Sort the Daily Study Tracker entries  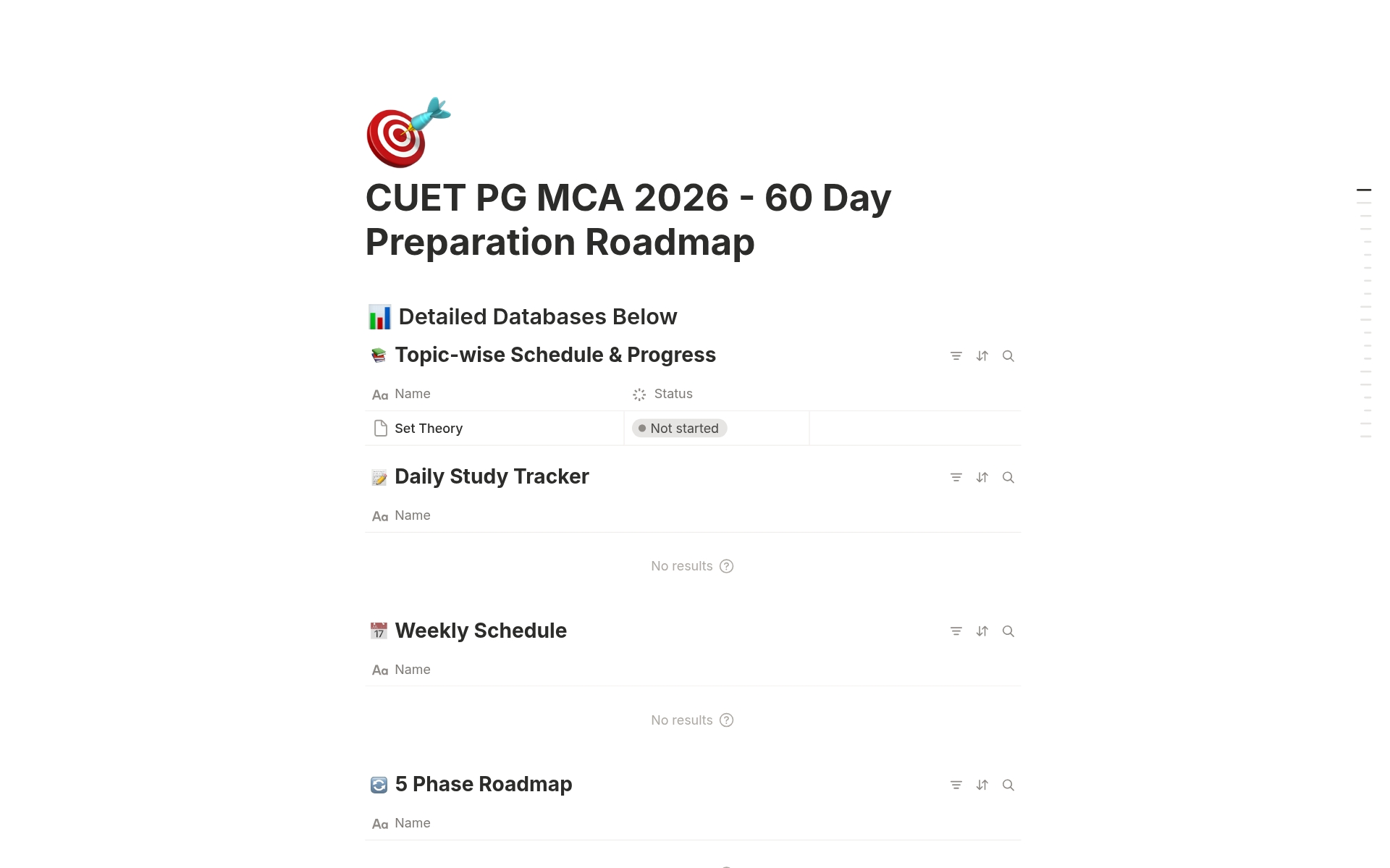(x=982, y=478)
